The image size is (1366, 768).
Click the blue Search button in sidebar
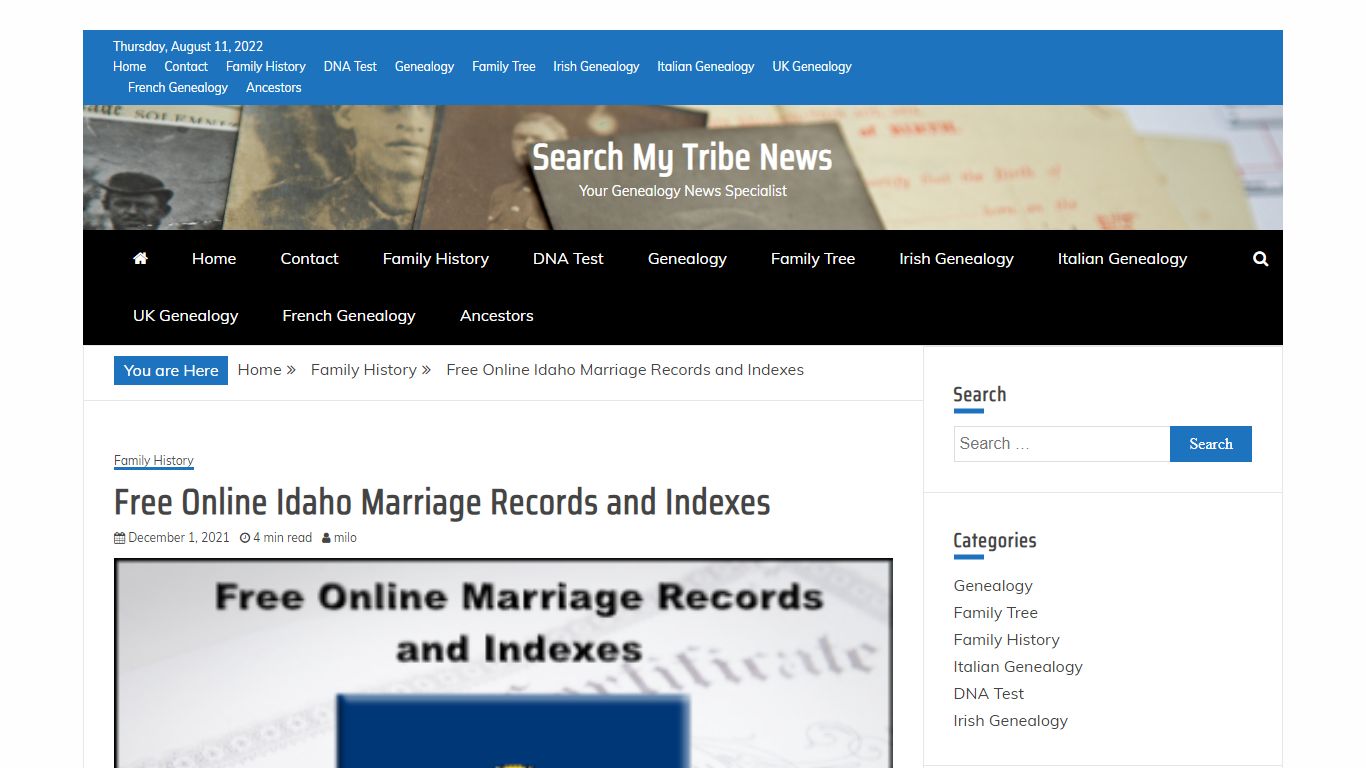(x=1211, y=444)
